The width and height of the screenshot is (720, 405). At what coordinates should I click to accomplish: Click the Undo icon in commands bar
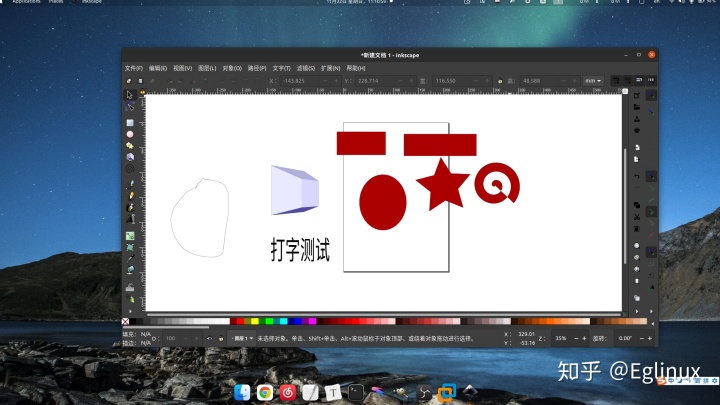(x=637, y=176)
